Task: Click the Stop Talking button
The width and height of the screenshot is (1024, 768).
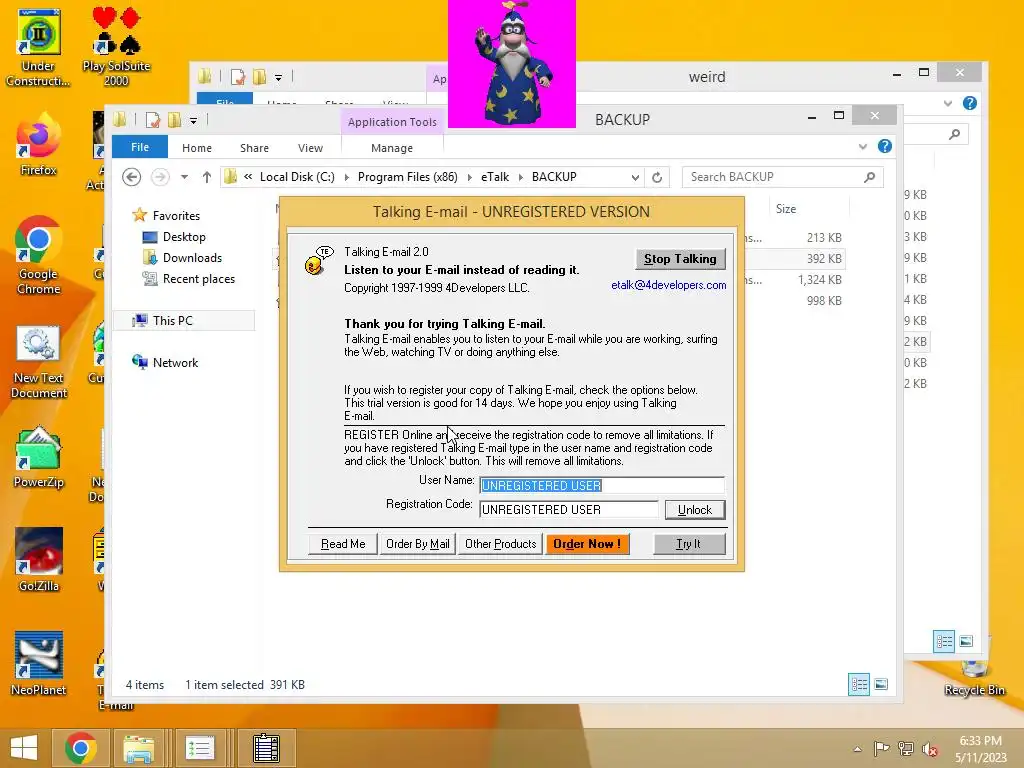Action: pos(680,259)
